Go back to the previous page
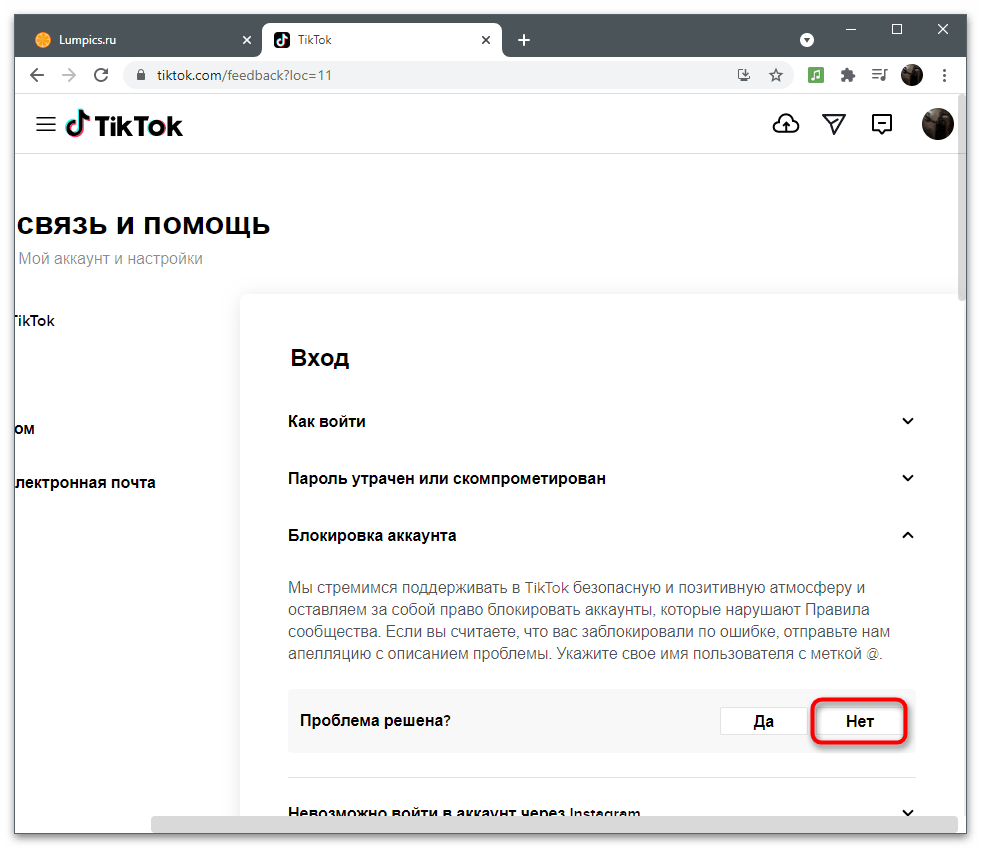 coord(37,75)
